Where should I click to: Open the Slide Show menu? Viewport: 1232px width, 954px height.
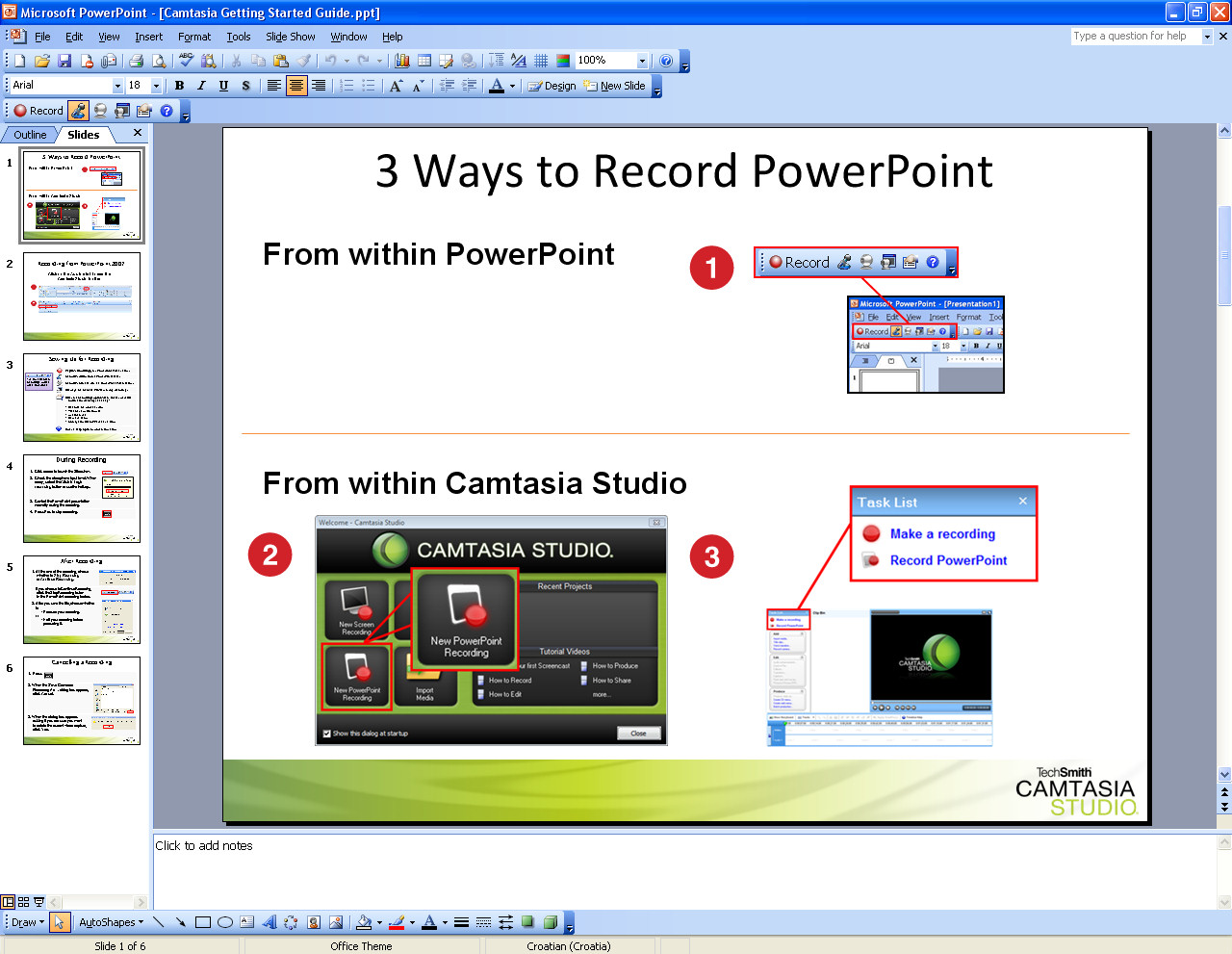coord(290,37)
